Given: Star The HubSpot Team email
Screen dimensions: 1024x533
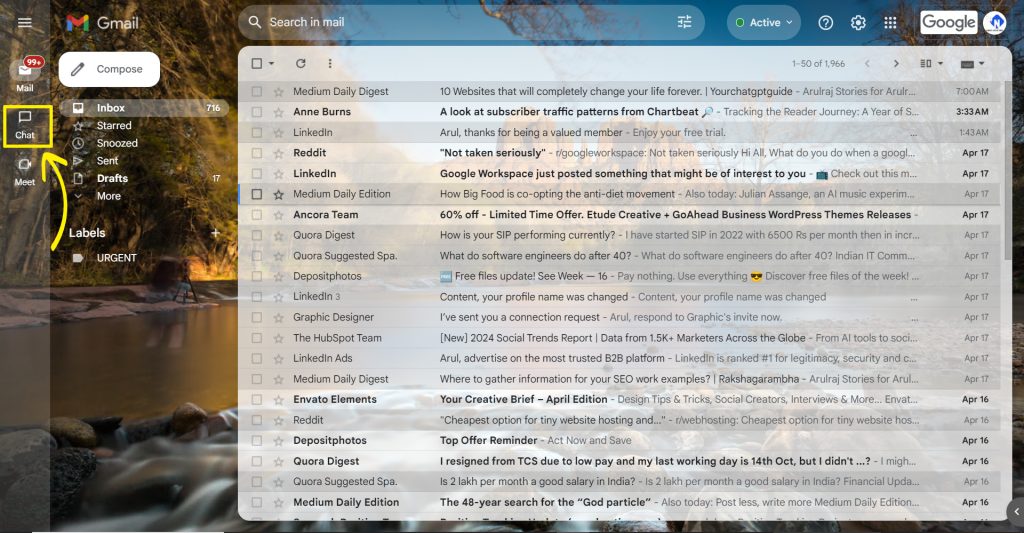Looking at the screenshot, I should coord(279,338).
